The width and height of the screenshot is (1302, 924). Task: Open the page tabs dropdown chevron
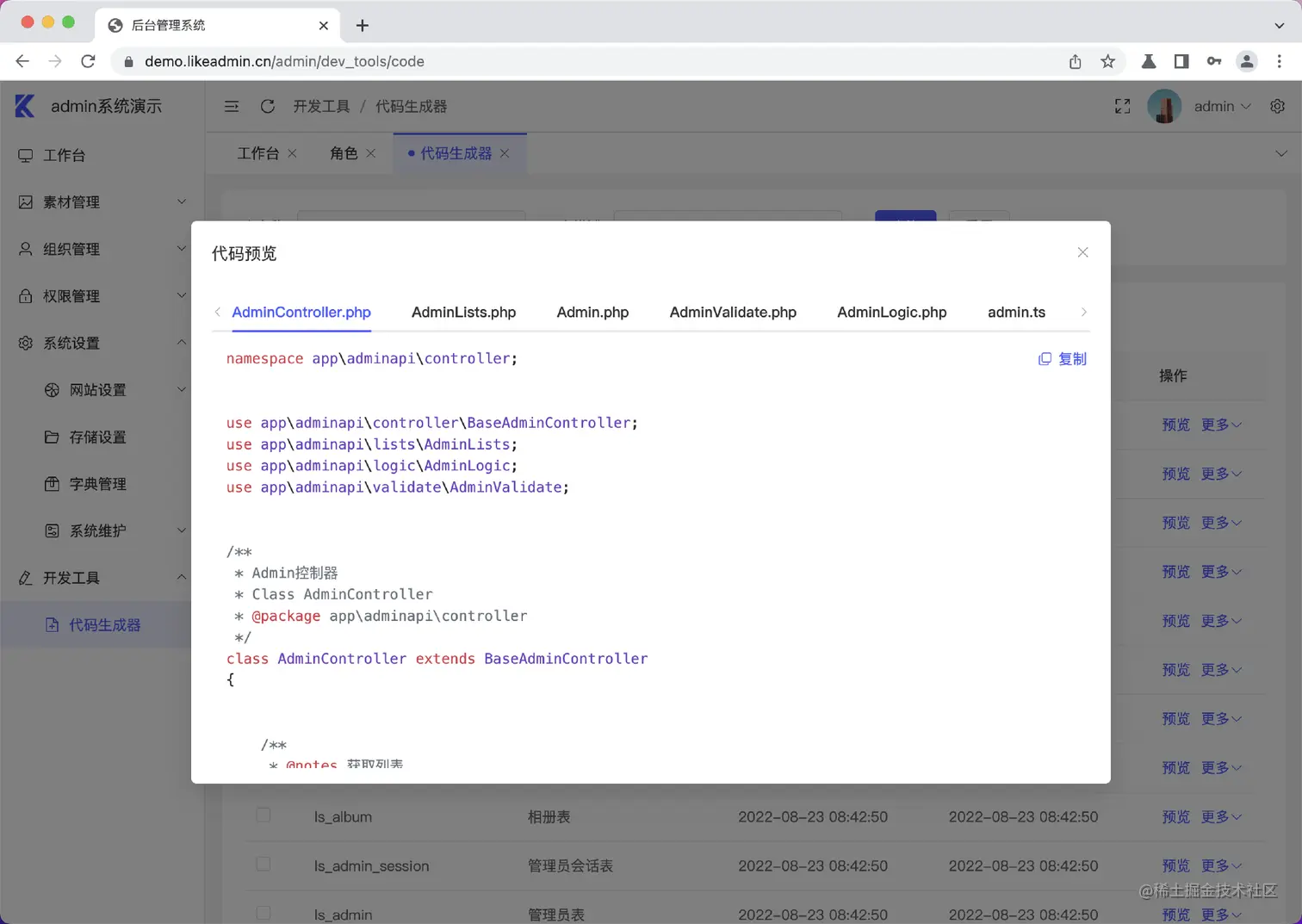coord(1281,153)
